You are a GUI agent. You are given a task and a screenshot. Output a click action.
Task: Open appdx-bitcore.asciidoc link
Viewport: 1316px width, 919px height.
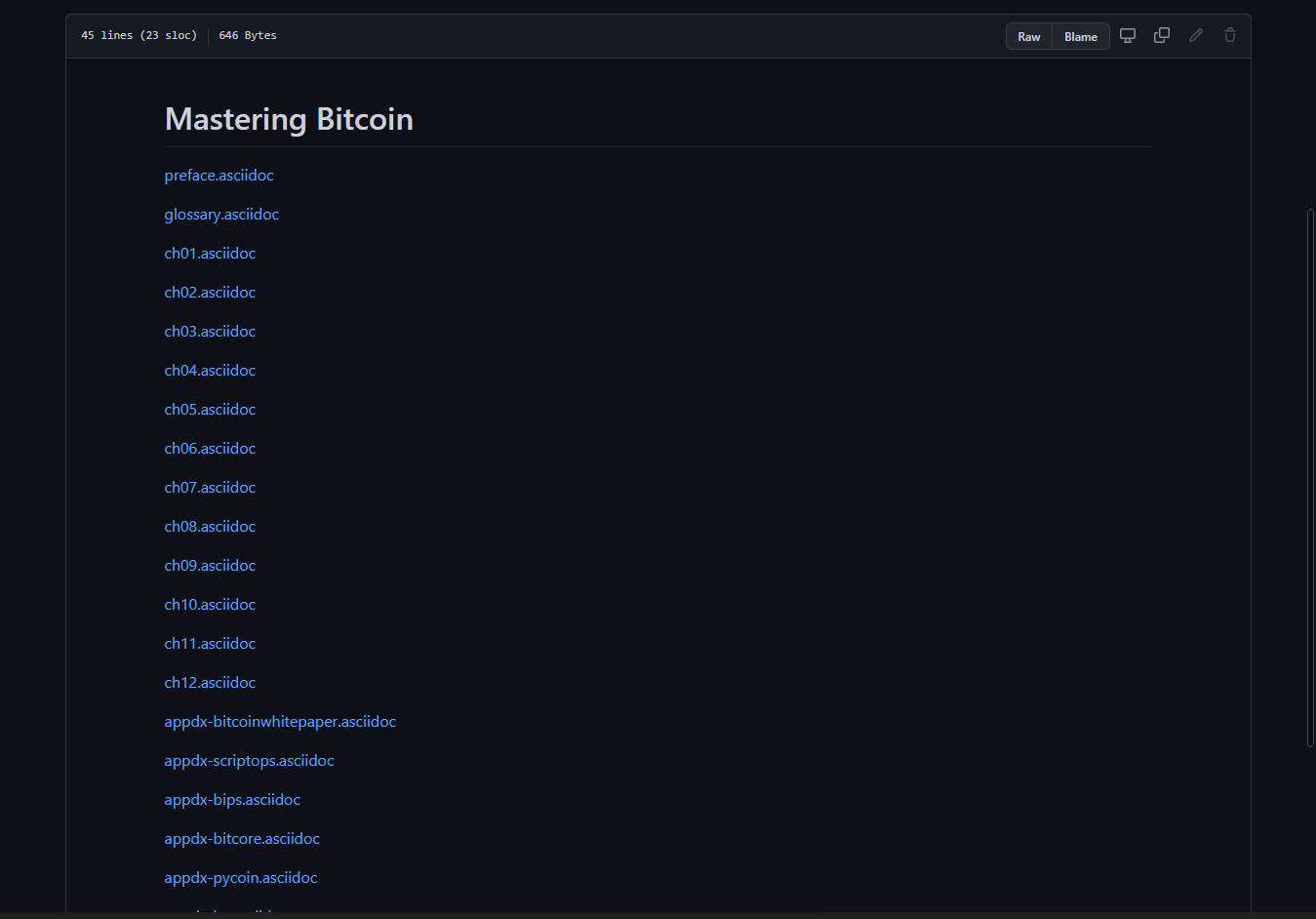pyautogui.click(x=242, y=839)
